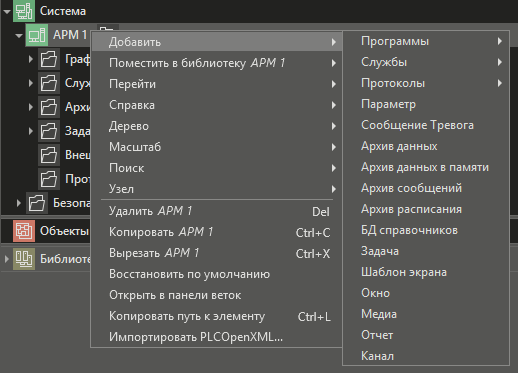Add a Сообщение Тревога item

(426, 125)
